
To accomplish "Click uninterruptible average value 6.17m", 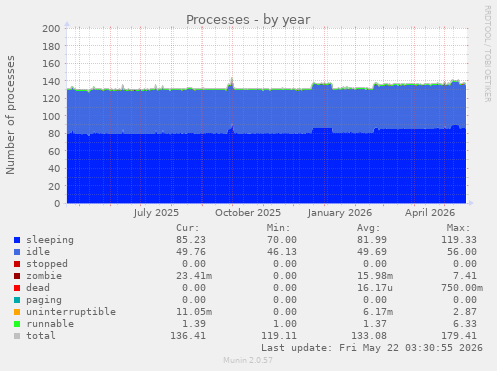I will coord(378,312).
